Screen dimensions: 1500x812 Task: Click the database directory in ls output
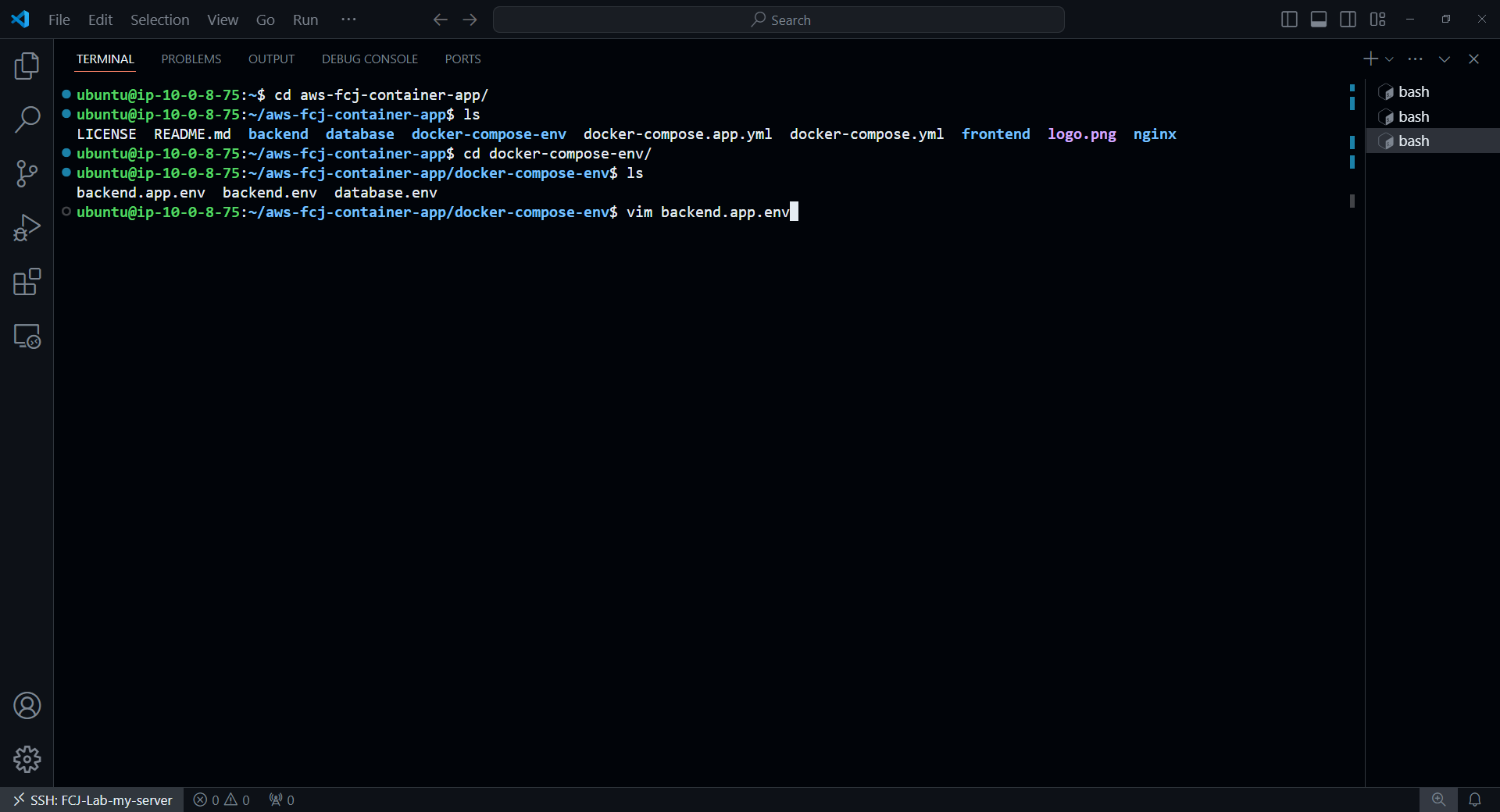[360, 134]
